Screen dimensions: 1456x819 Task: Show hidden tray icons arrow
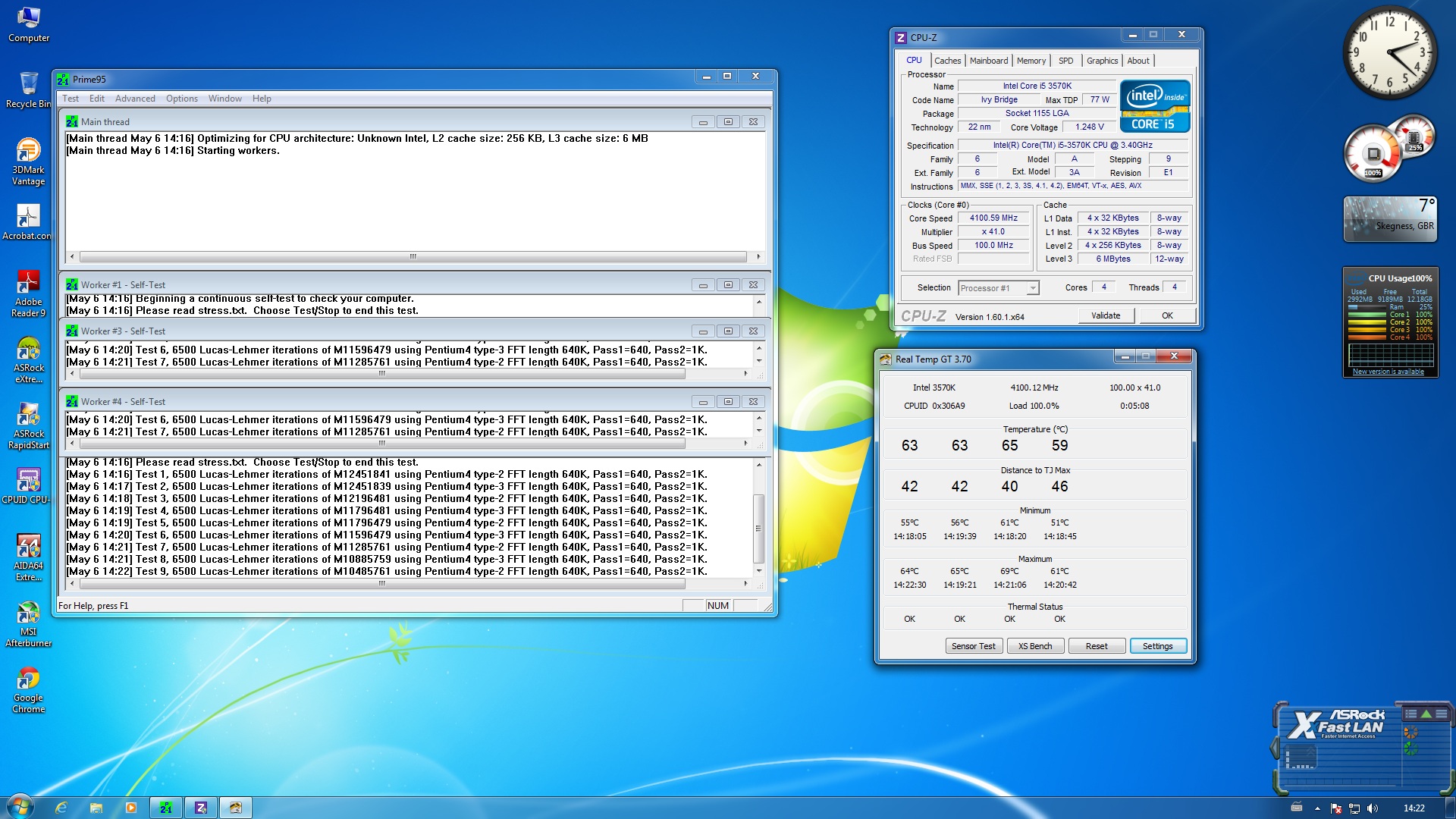click(x=1317, y=808)
